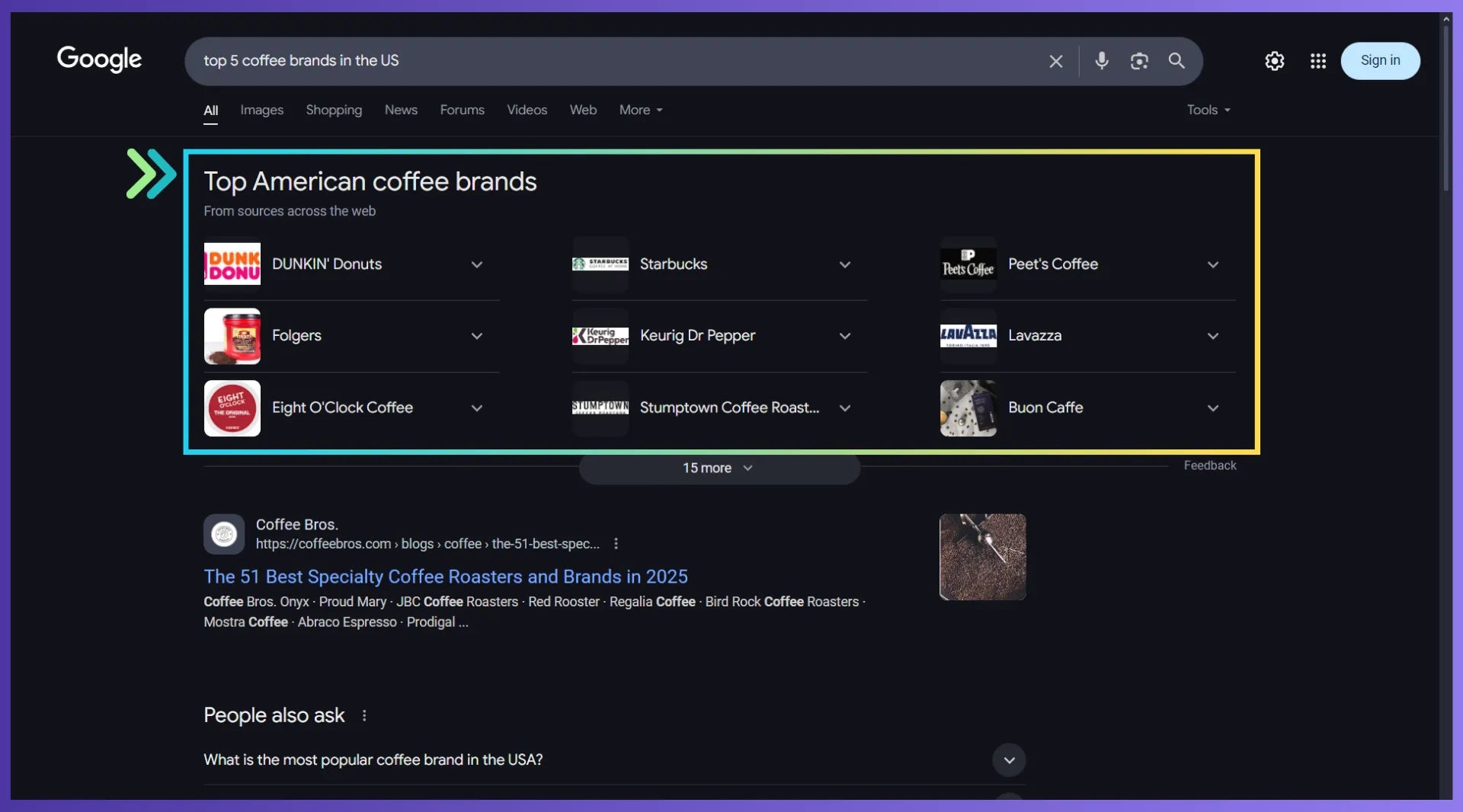Expand the Folgers entry chevron
This screenshot has width=1463, height=812.
click(x=477, y=336)
